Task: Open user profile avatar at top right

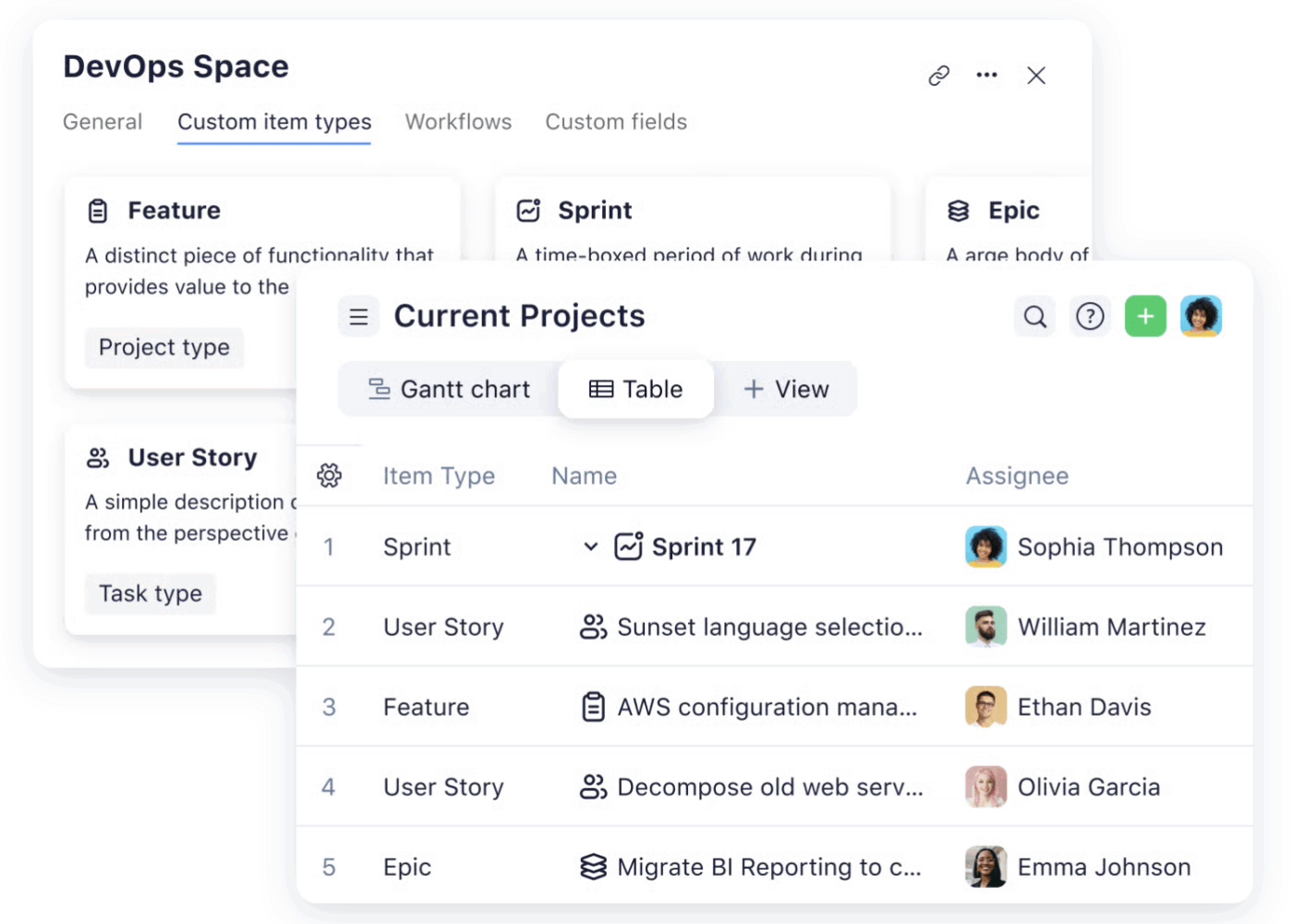Action: [1201, 317]
